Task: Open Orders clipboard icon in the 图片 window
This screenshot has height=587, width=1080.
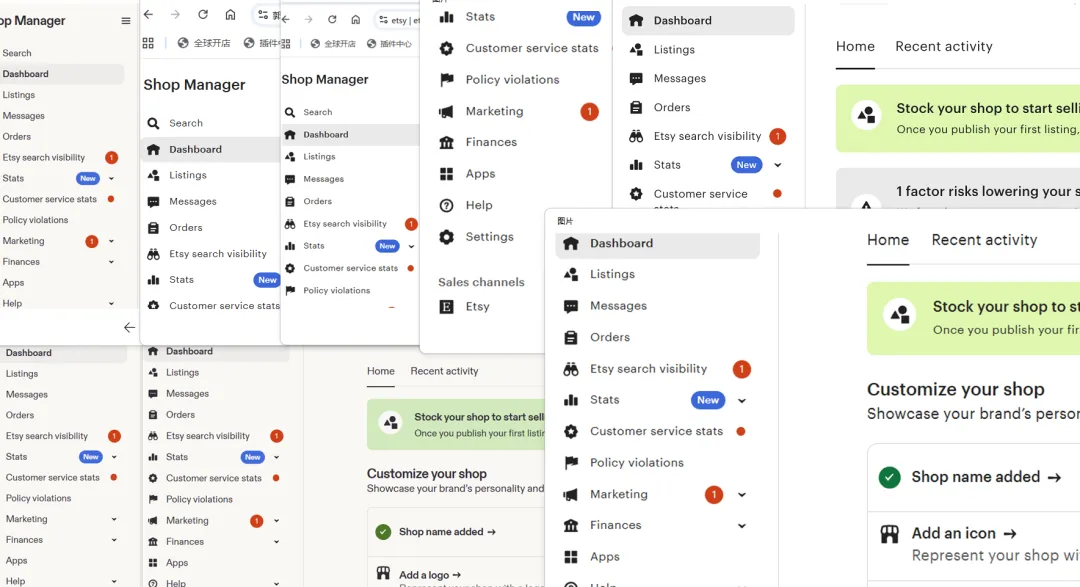Action: click(x=571, y=338)
